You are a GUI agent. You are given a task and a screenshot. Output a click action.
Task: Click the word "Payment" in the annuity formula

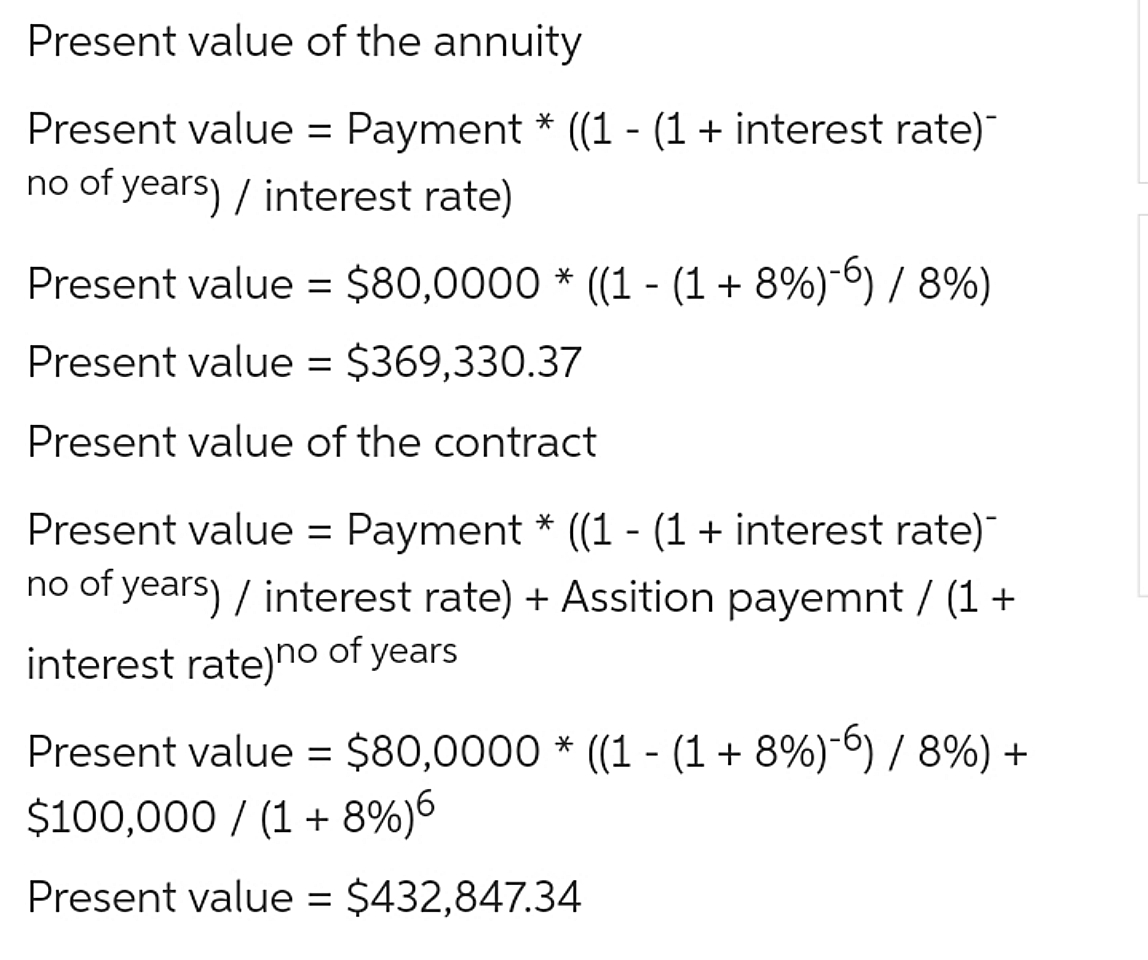pyautogui.click(x=434, y=130)
